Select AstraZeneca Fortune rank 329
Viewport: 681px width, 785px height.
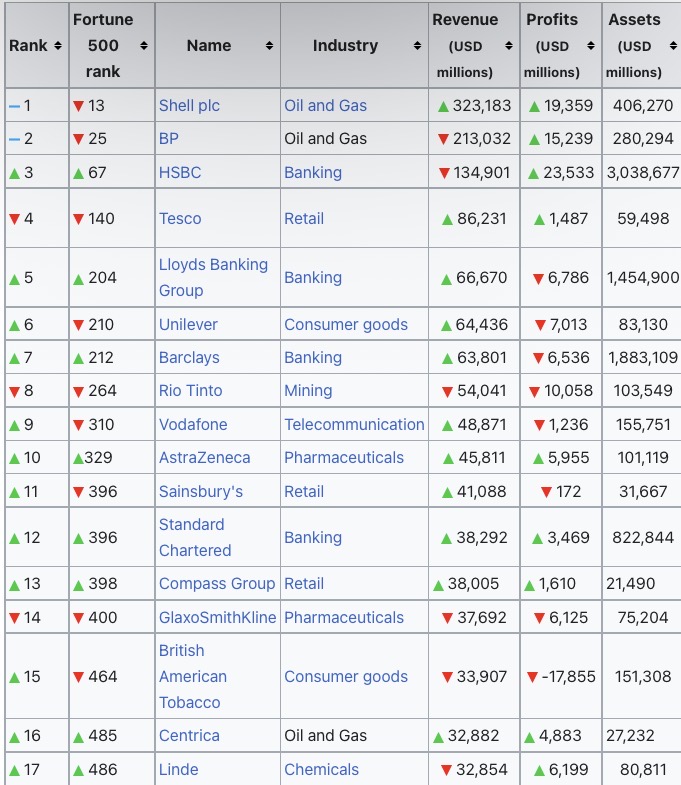[98, 458]
